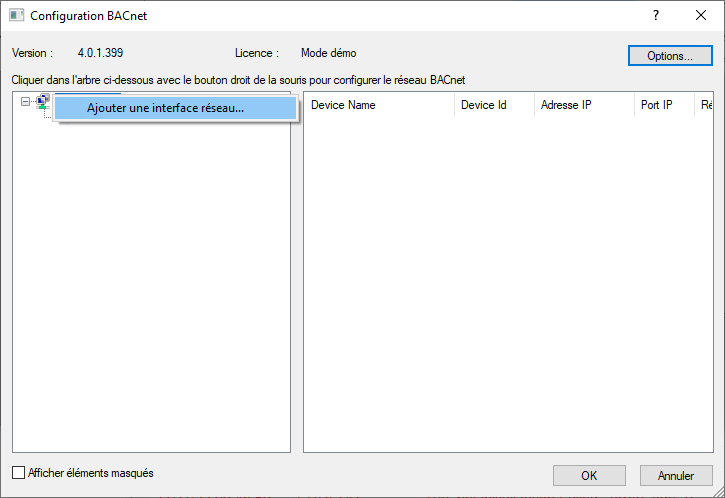Screen dimensions: 725x498
Task: Click the resize grip in dialog corner
Action: click(719, 492)
